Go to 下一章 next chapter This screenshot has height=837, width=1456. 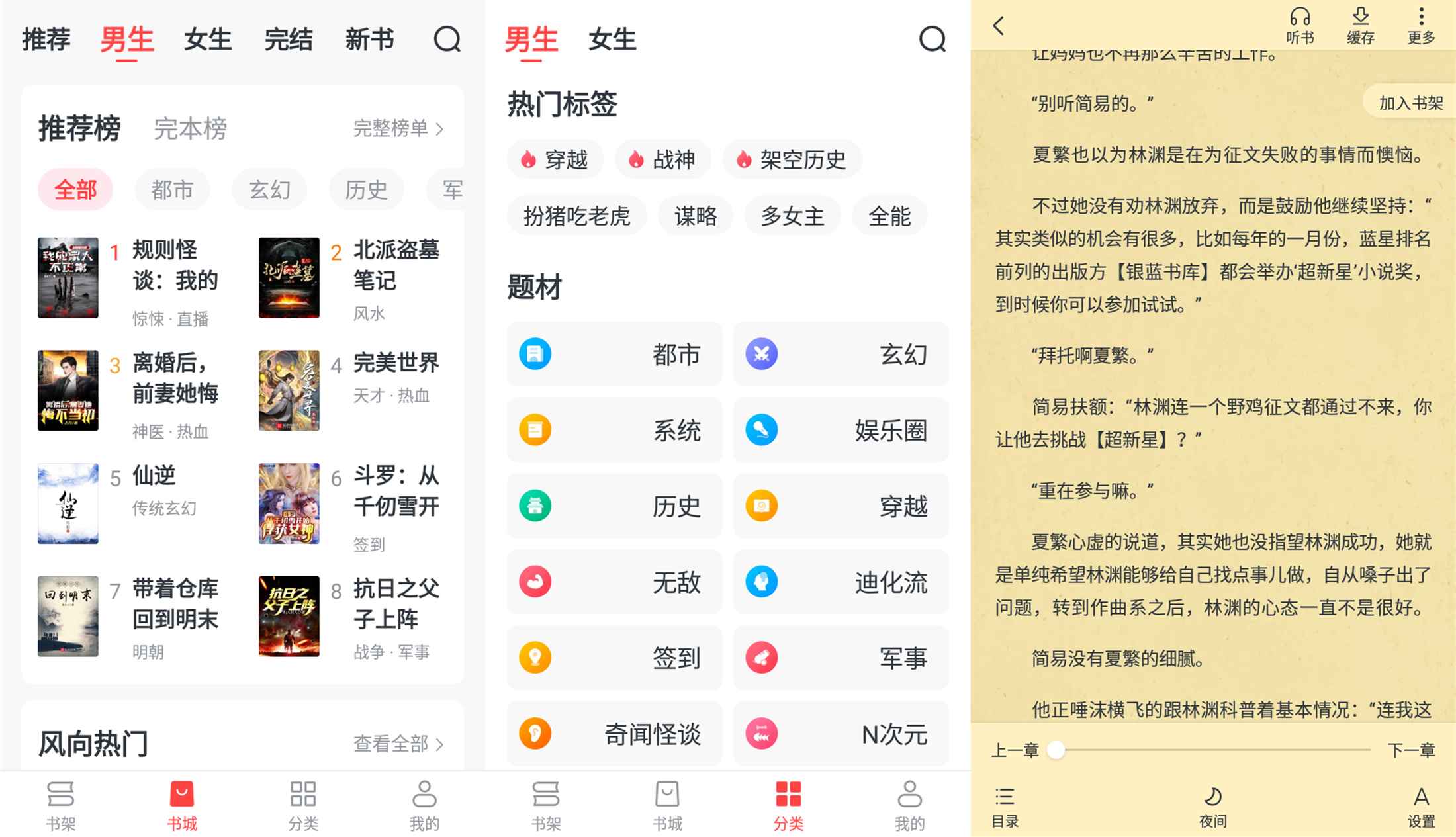[1410, 750]
